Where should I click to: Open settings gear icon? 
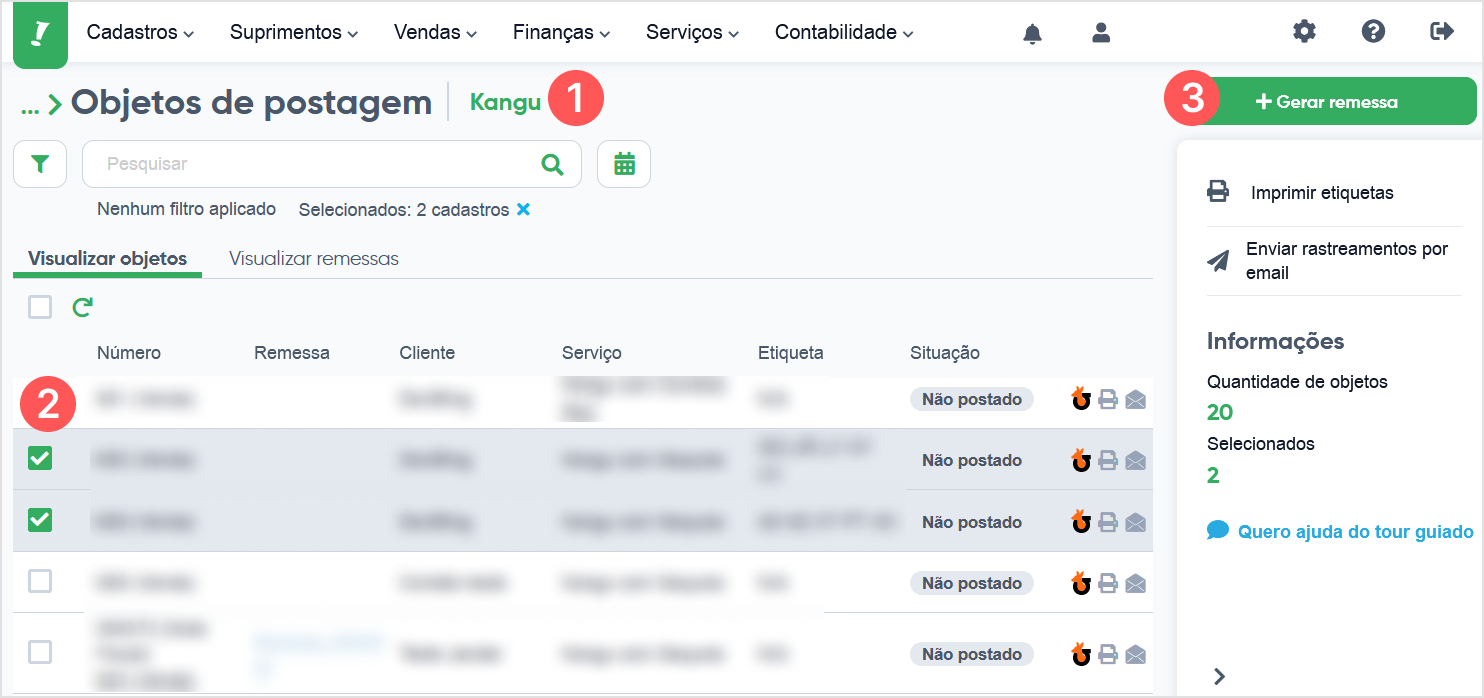pos(1304,32)
